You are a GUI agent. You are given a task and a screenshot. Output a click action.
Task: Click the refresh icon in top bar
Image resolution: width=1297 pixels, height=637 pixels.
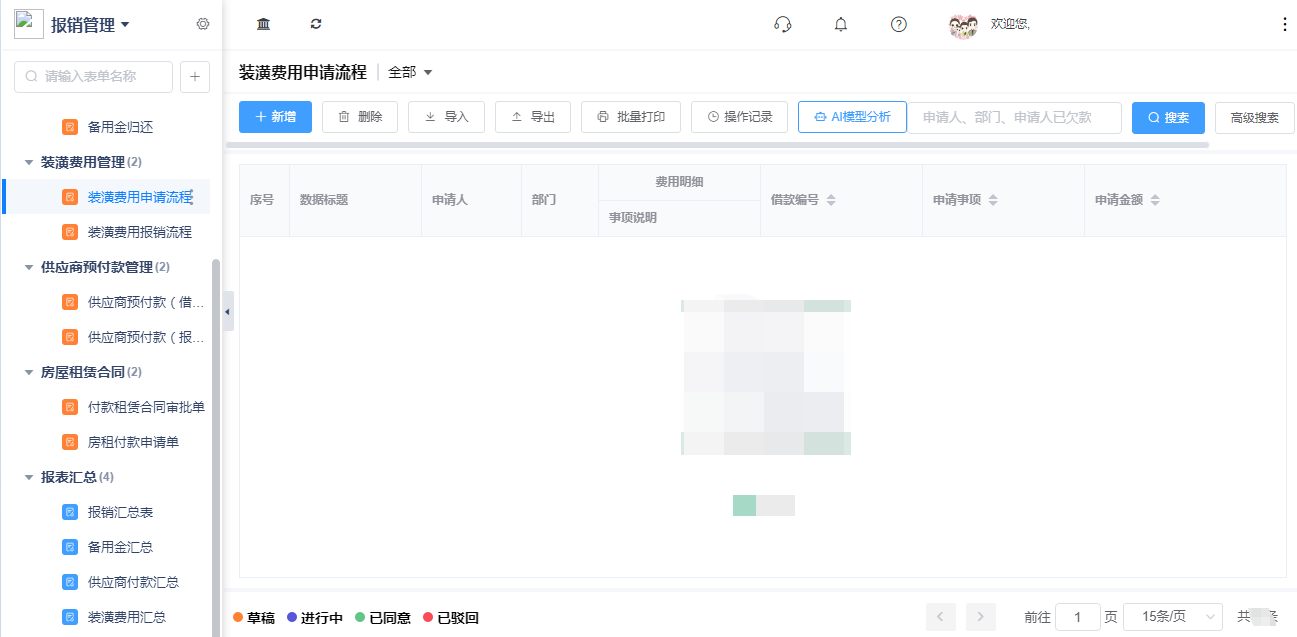[x=316, y=24]
